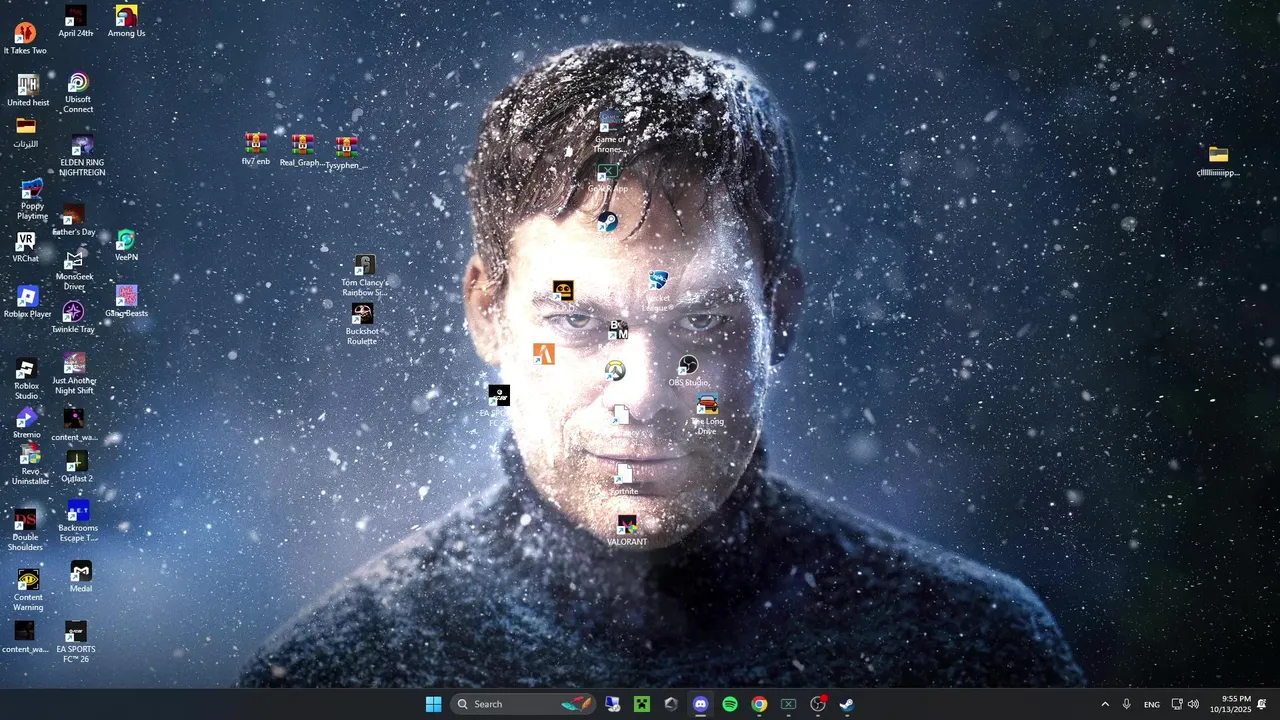Select the Buckshot Roulette icon
This screenshot has height=720, width=1280.
pyautogui.click(x=362, y=324)
